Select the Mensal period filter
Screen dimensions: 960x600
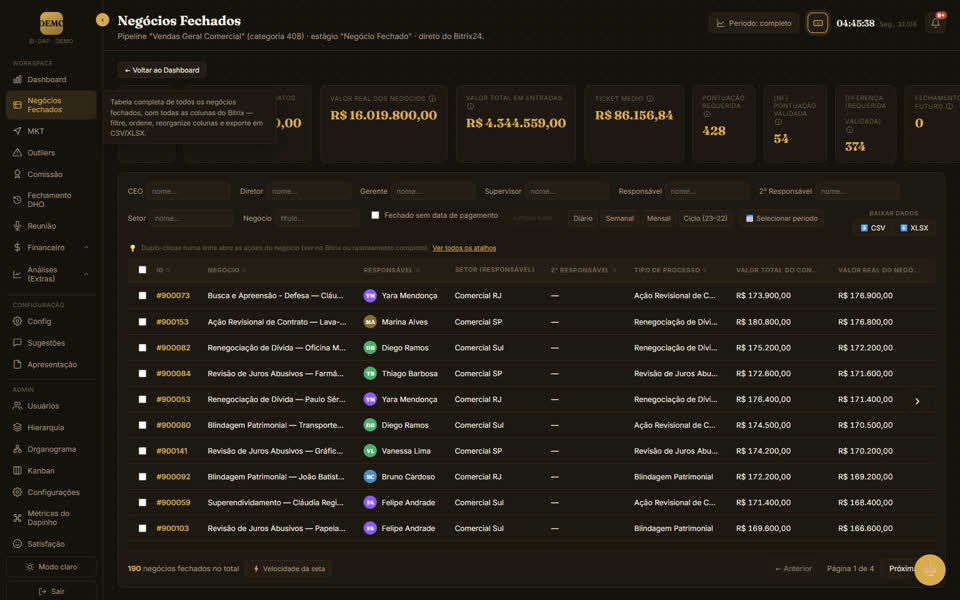[x=659, y=219]
